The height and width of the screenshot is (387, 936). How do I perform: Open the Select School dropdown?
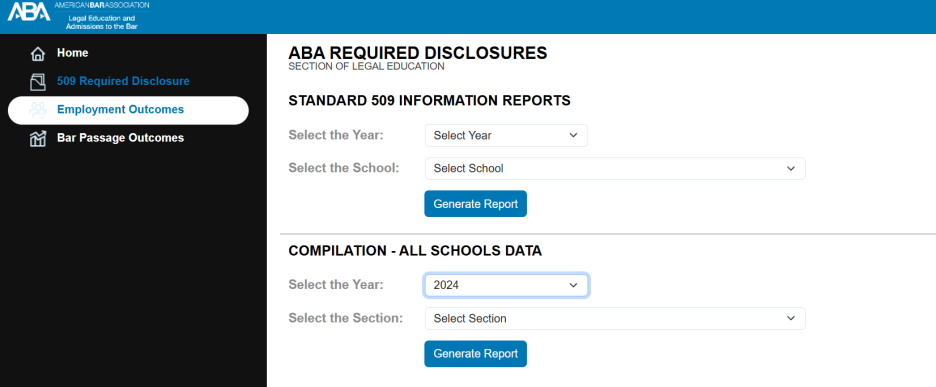(x=615, y=168)
